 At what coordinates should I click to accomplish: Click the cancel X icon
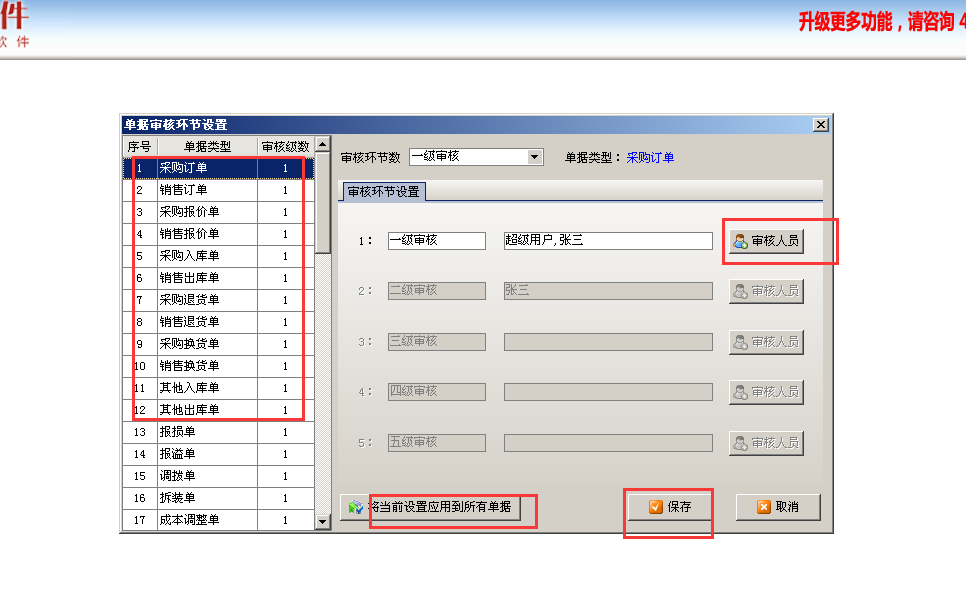coord(764,507)
